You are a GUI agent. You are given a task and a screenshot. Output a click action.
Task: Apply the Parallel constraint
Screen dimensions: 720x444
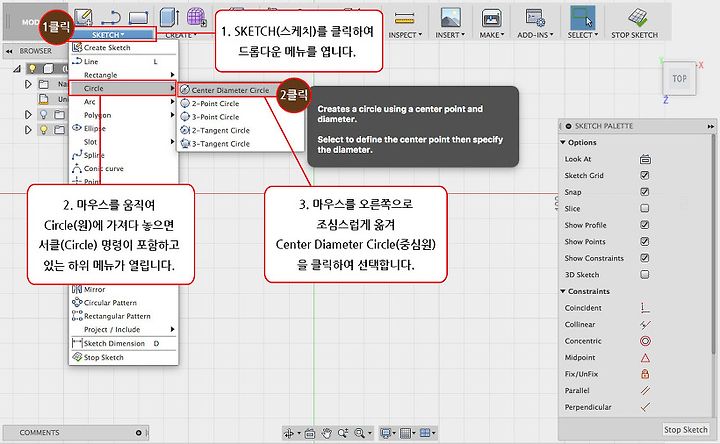point(645,391)
